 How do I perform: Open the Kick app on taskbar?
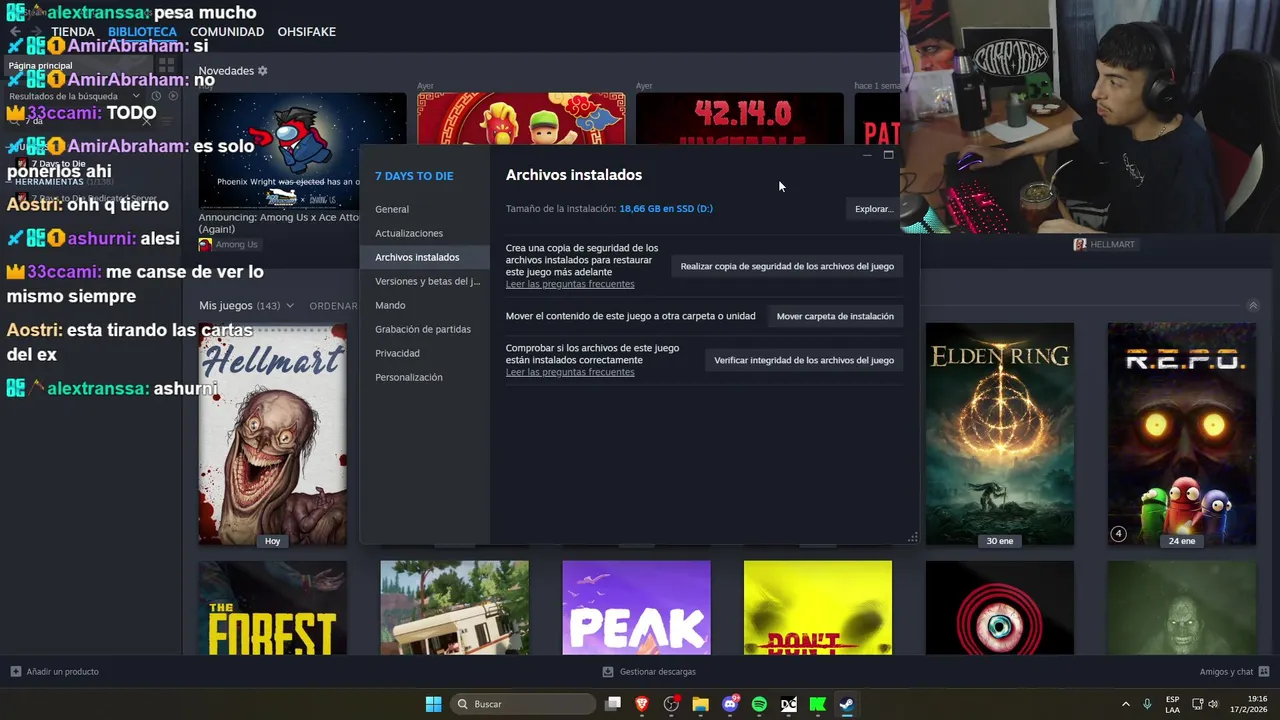coord(817,704)
